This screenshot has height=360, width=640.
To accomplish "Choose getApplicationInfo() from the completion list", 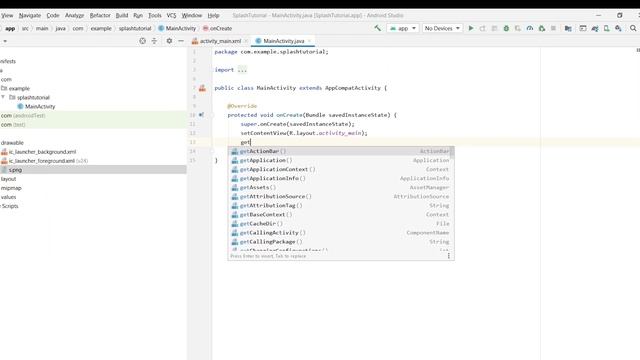I will point(341,178).
